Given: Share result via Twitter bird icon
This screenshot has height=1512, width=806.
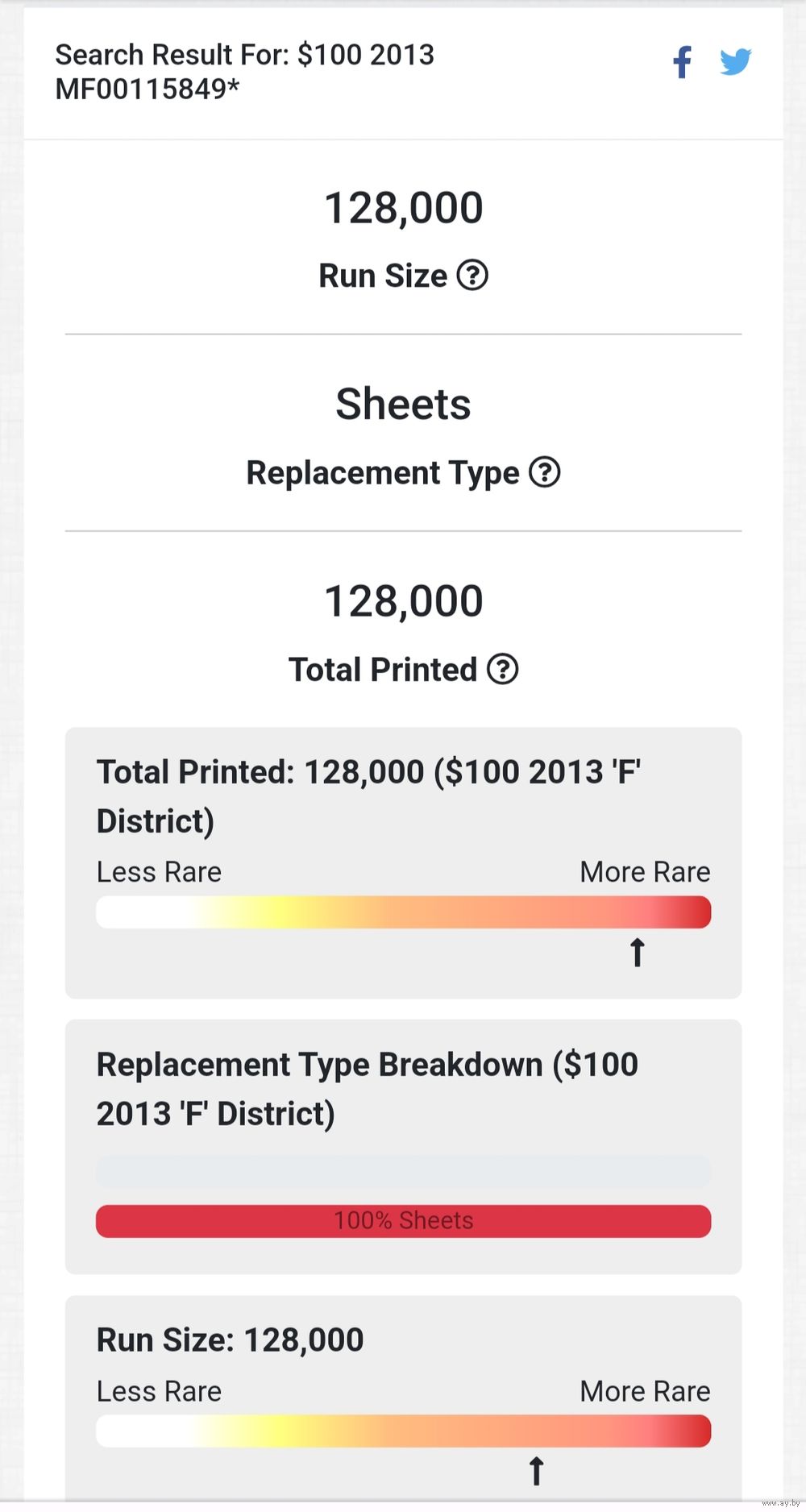Looking at the screenshot, I should (x=735, y=61).
